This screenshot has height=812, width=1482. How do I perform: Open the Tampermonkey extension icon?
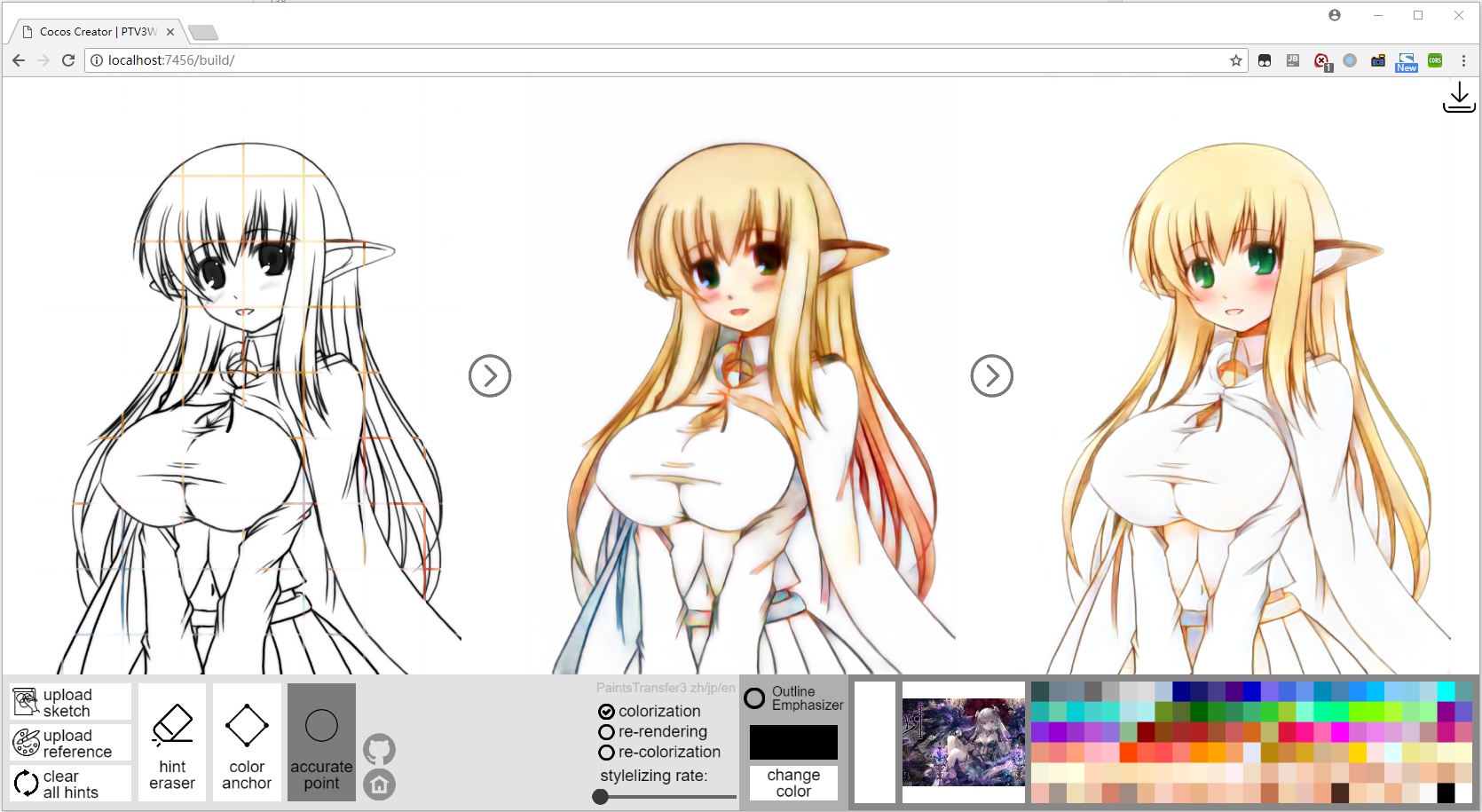pyautogui.click(x=1265, y=60)
